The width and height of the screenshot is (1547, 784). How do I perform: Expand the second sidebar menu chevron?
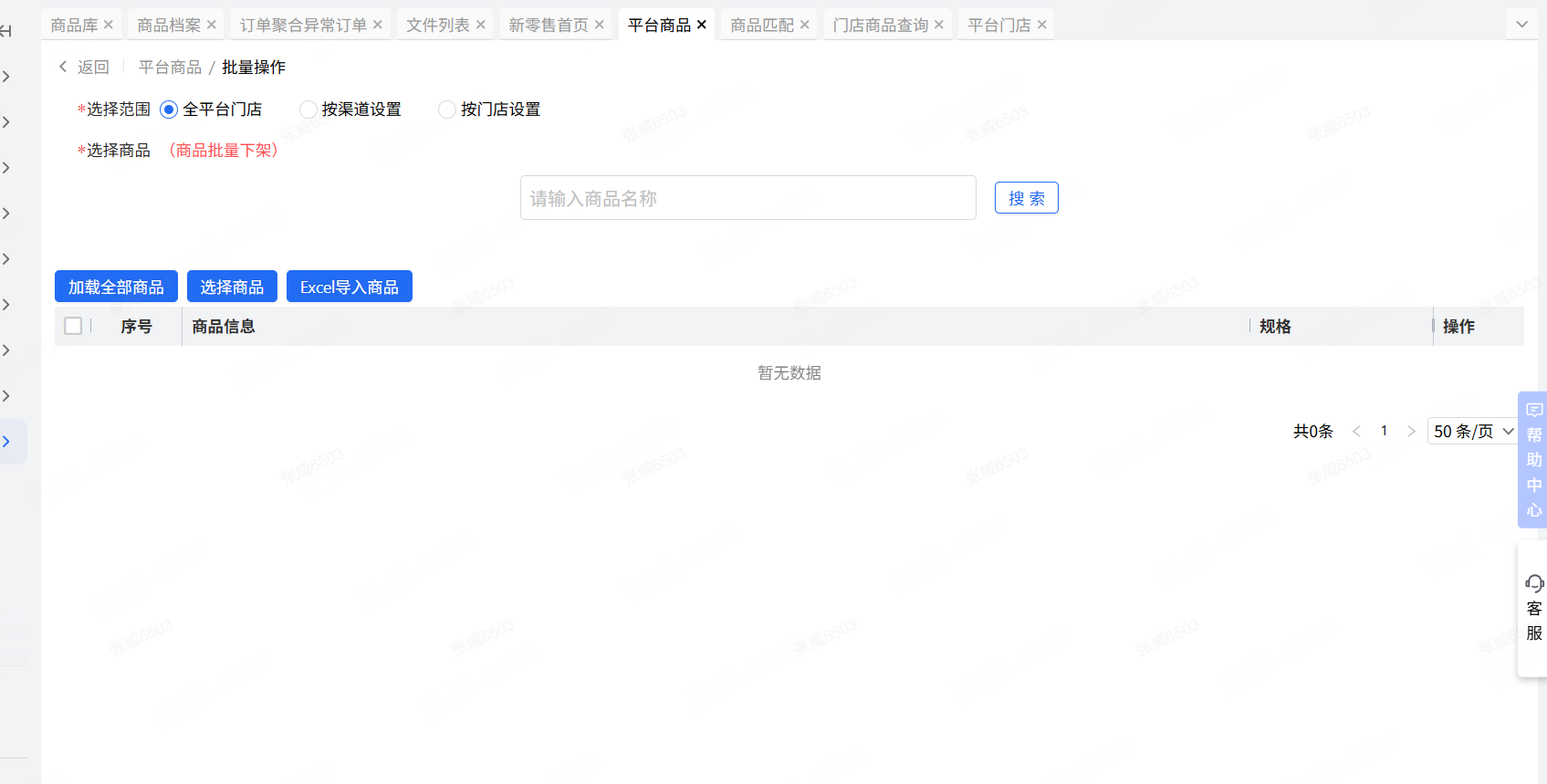click(6, 122)
